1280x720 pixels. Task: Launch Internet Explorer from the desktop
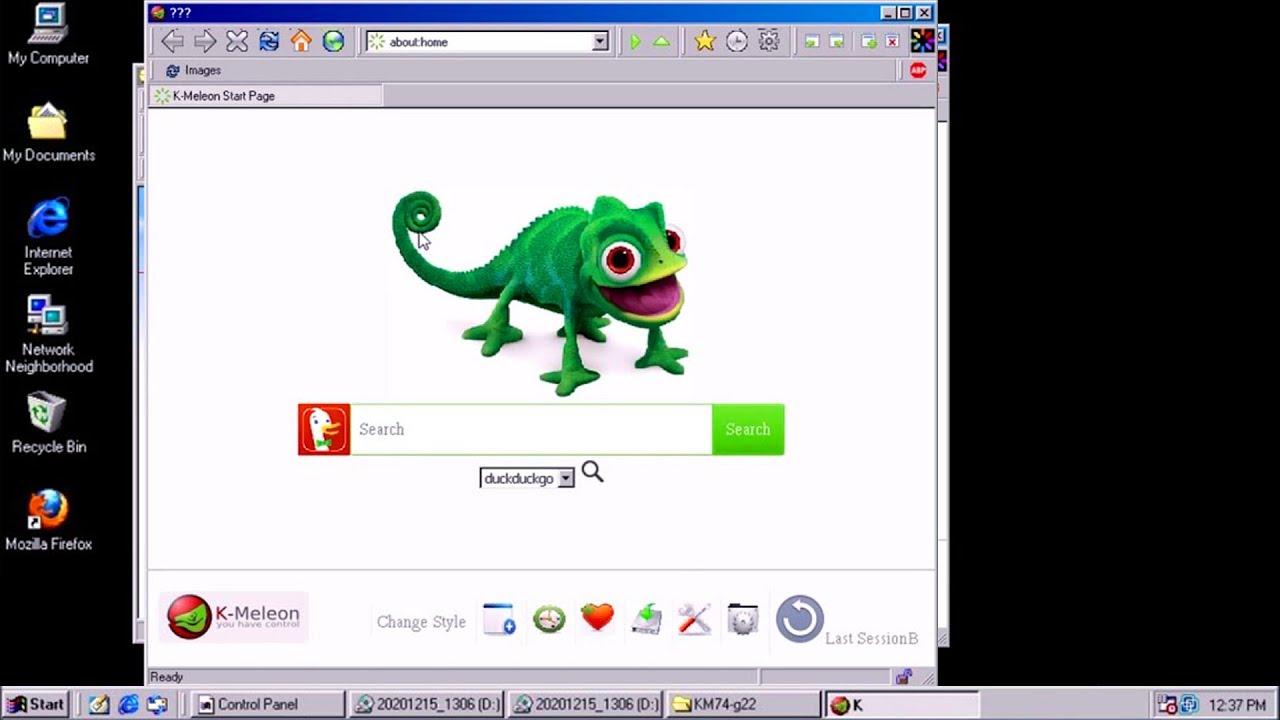[x=48, y=237]
